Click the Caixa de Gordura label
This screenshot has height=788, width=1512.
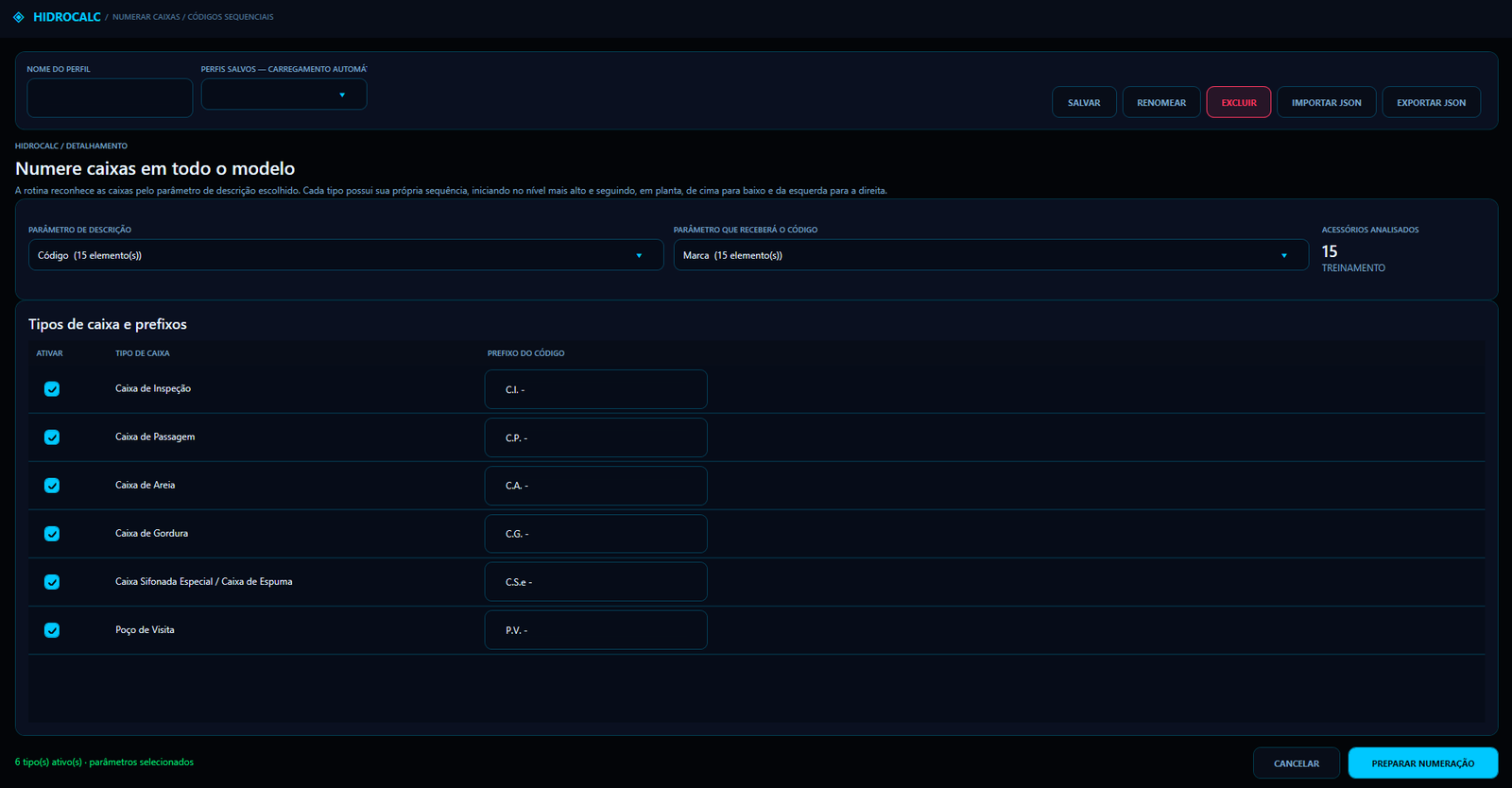point(151,533)
